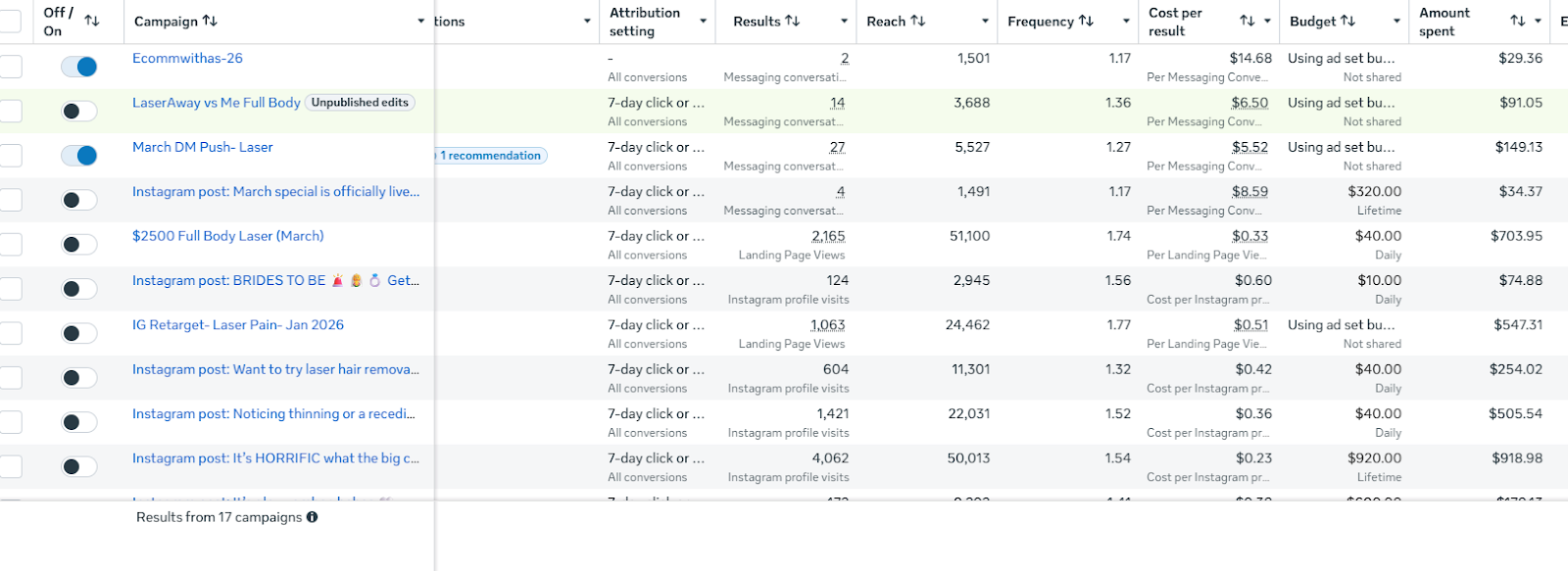Click the 2,165 Landing Page Views result

tap(827, 236)
